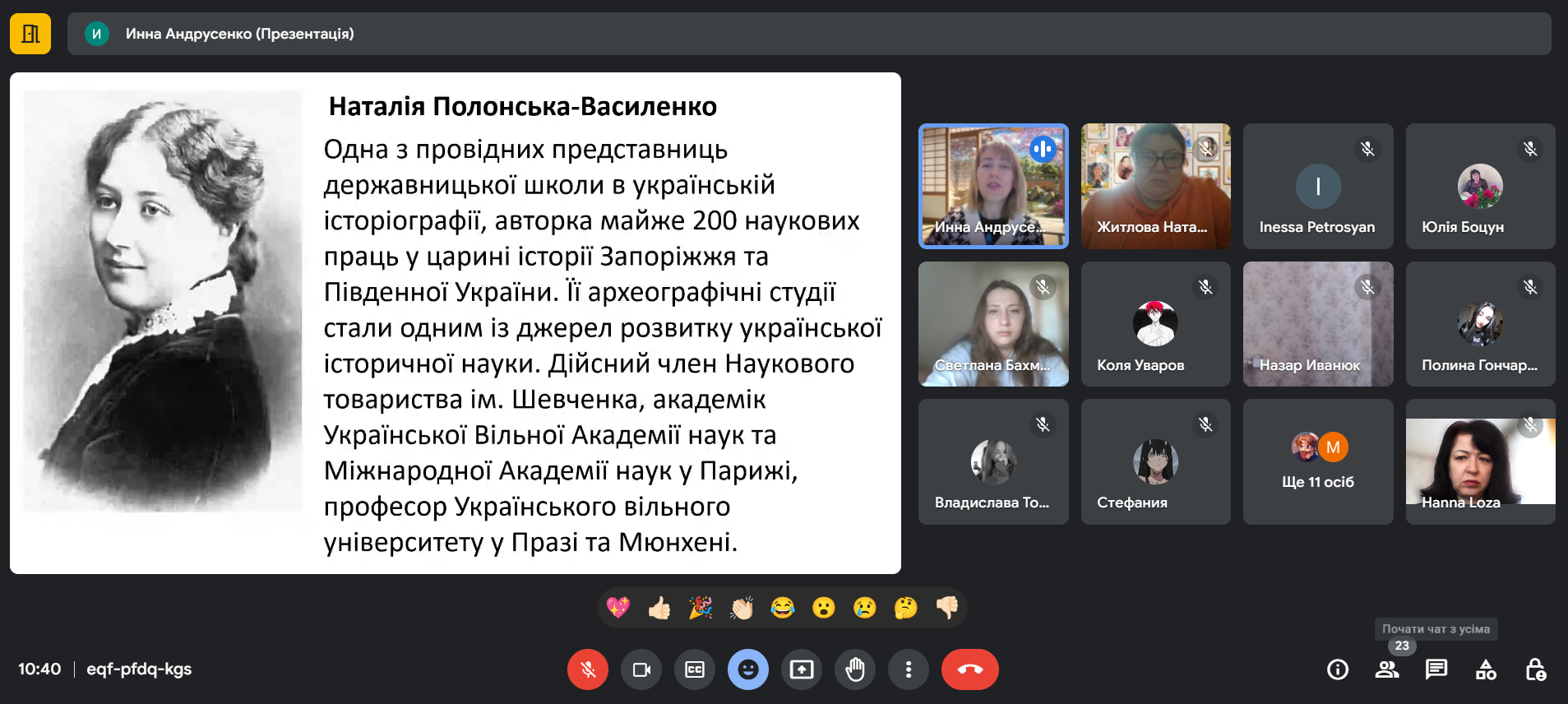Turn on closed captions

click(695, 669)
